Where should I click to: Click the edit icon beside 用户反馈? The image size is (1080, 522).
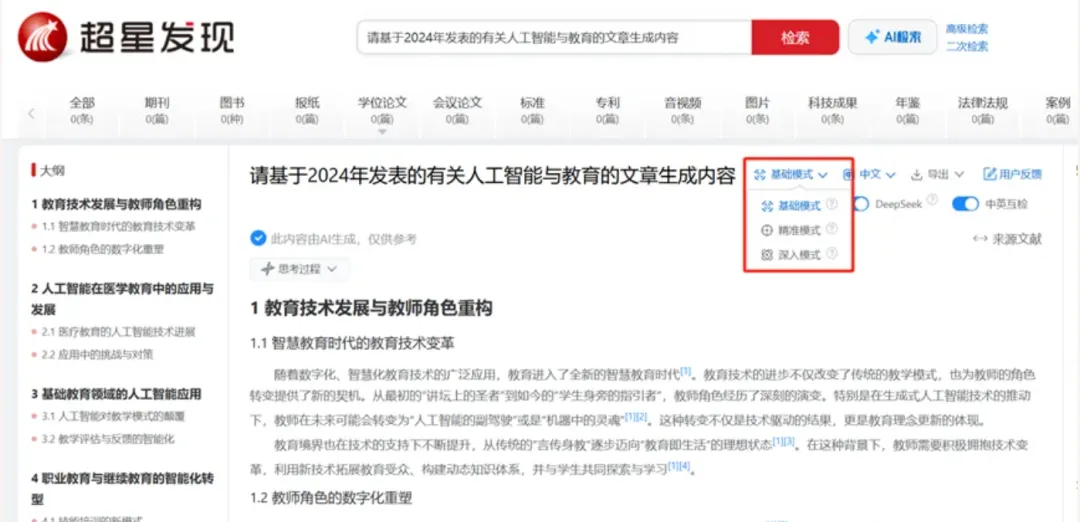pos(990,174)
